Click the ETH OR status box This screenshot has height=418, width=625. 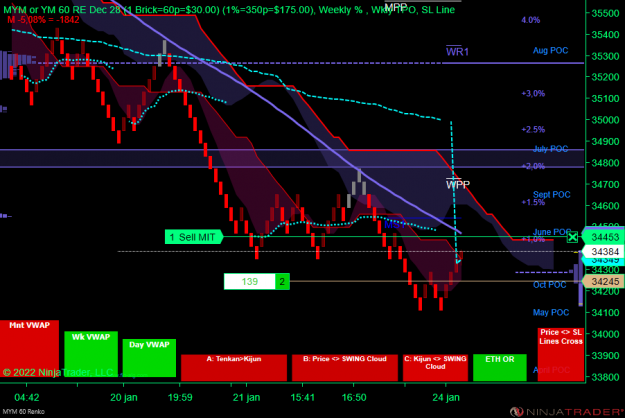pos(500,367)
